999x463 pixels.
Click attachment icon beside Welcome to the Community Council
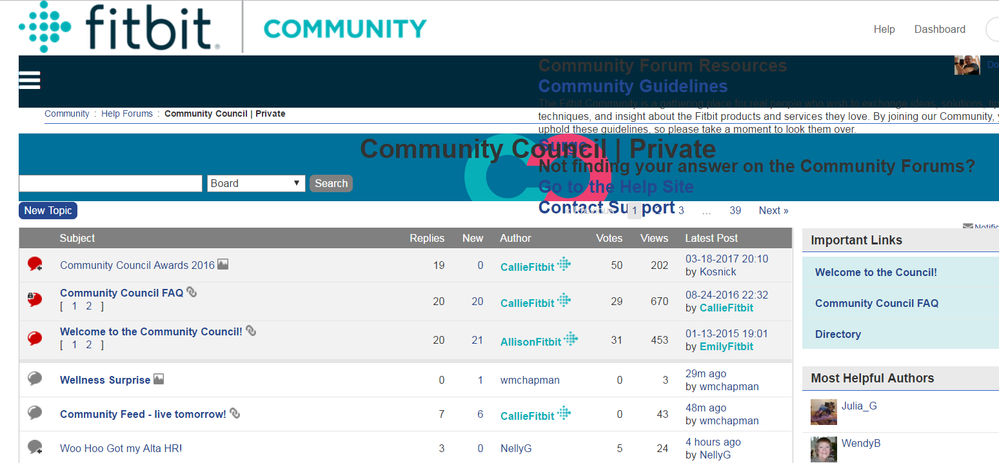(x=251, y=331)
